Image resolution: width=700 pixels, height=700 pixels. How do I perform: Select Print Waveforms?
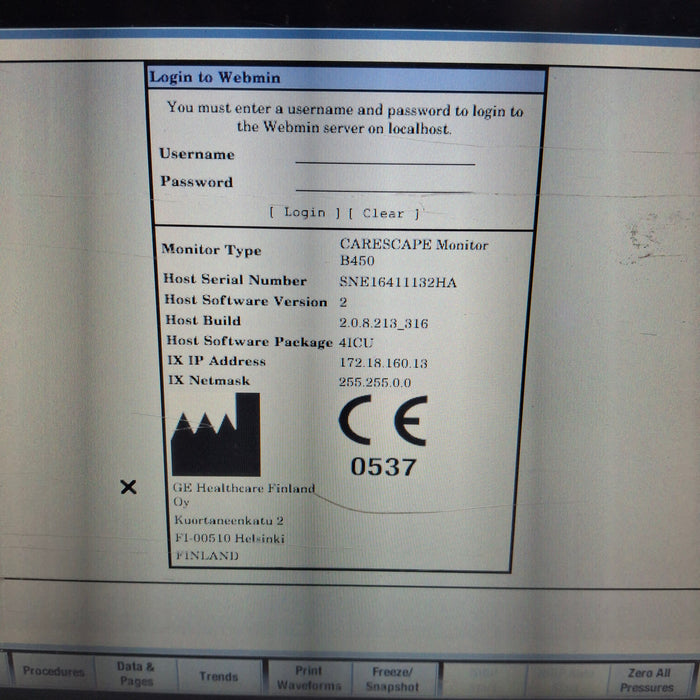click(x=309, y=678)
